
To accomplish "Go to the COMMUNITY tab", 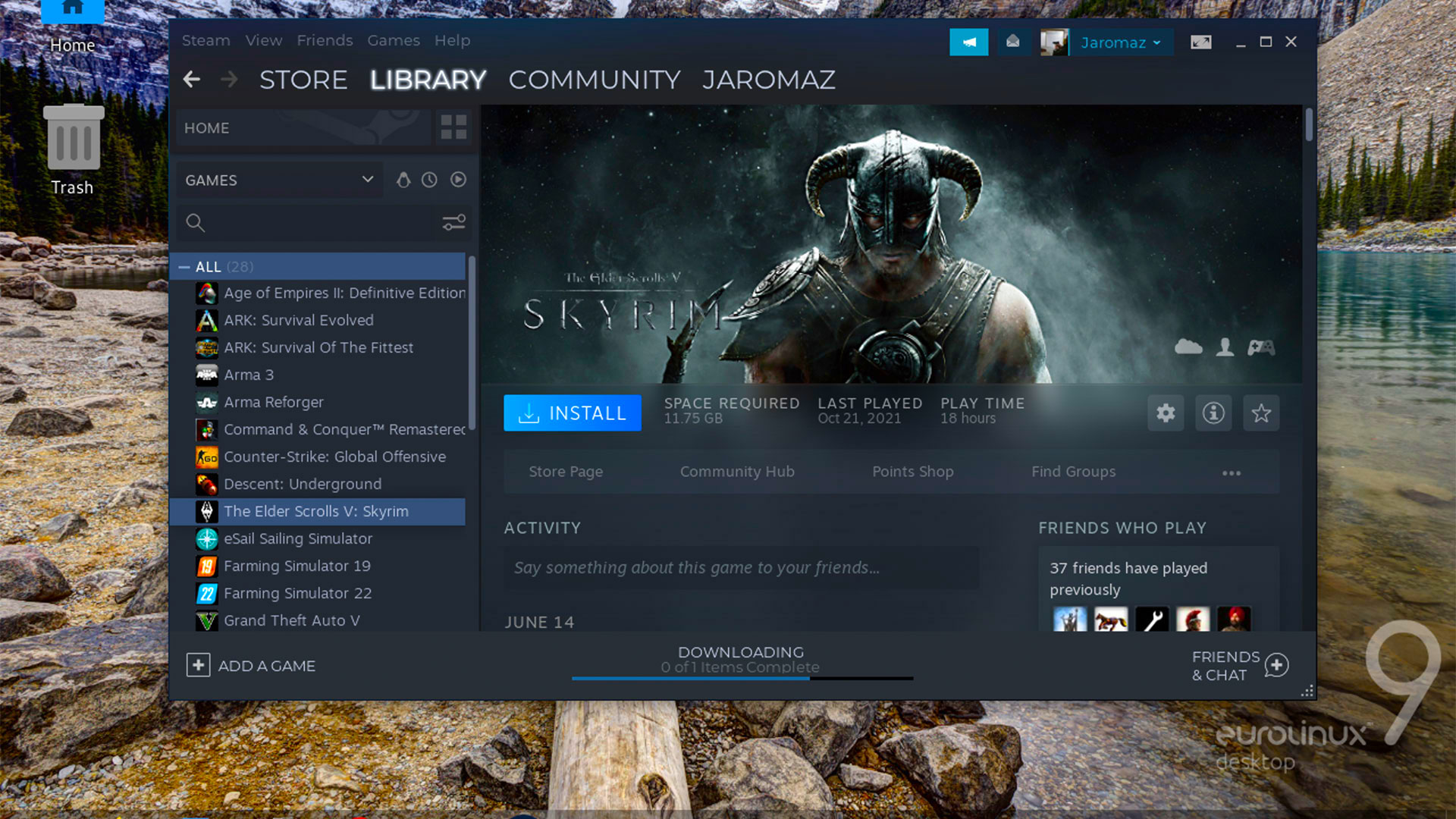I will [595, 80].
